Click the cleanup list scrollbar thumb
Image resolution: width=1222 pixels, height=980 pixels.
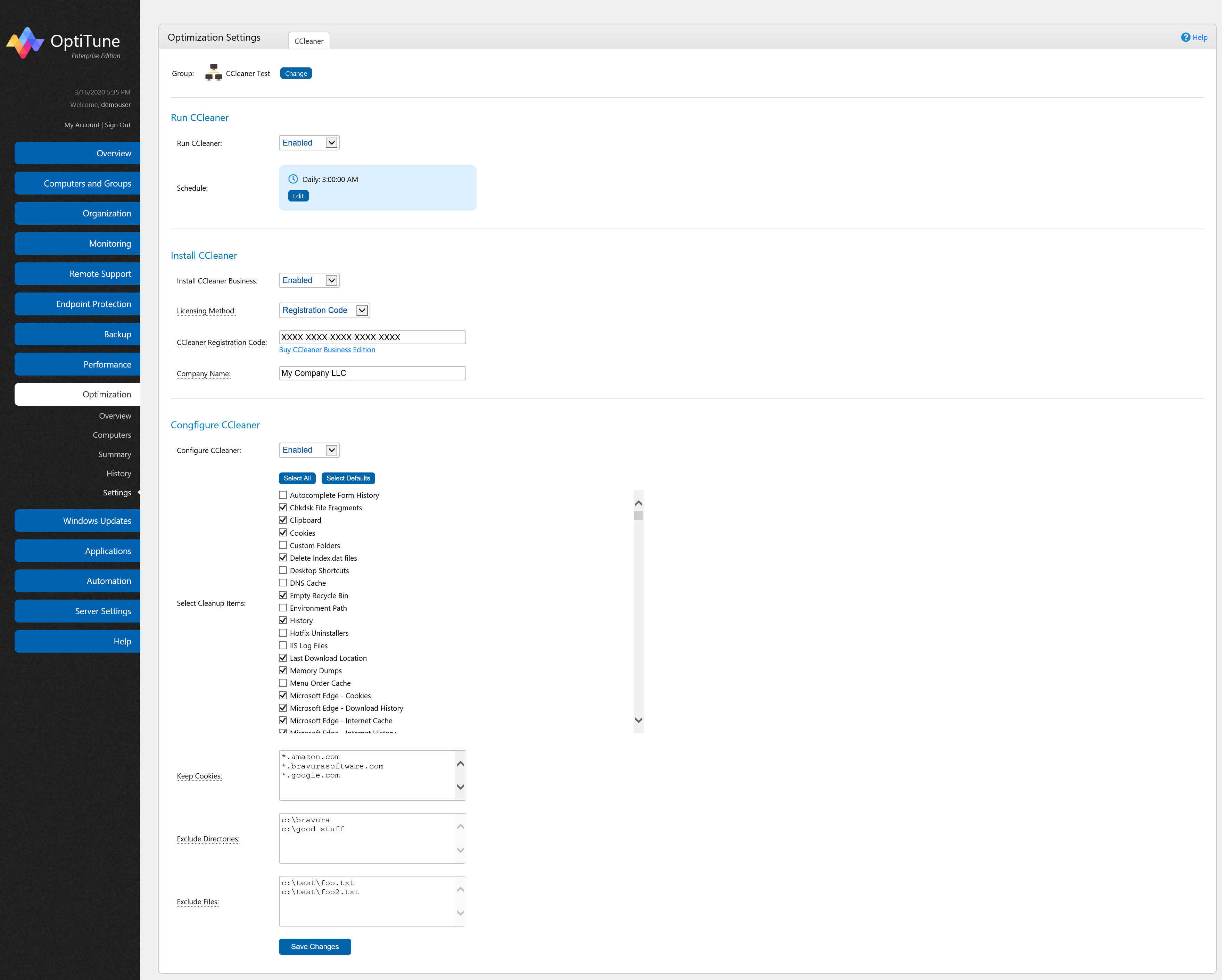coord(638,515)
